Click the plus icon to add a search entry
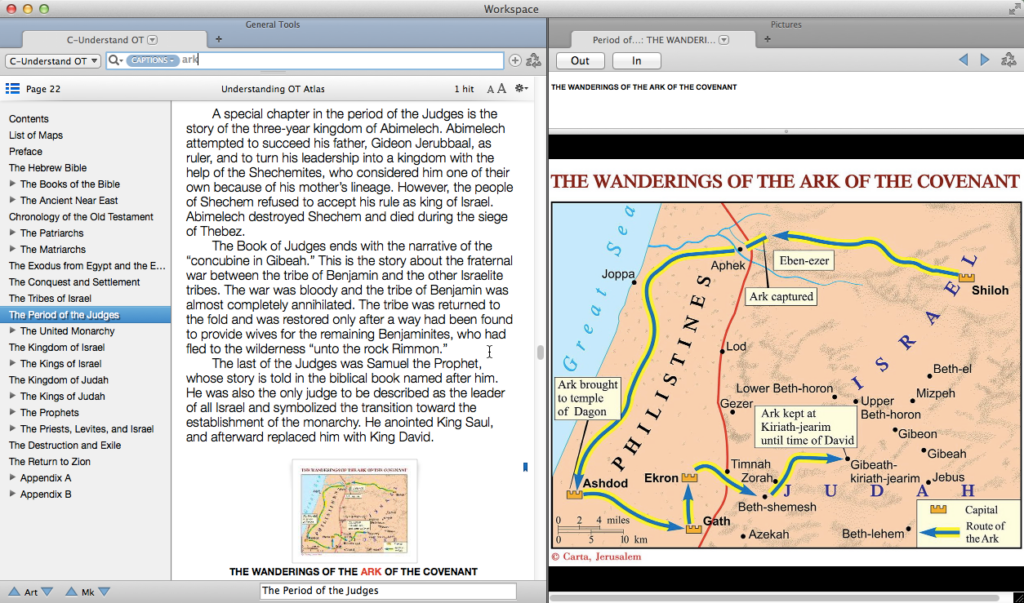Image resolution: width=1024 pixels, height=603 pixels. point(517,60)
